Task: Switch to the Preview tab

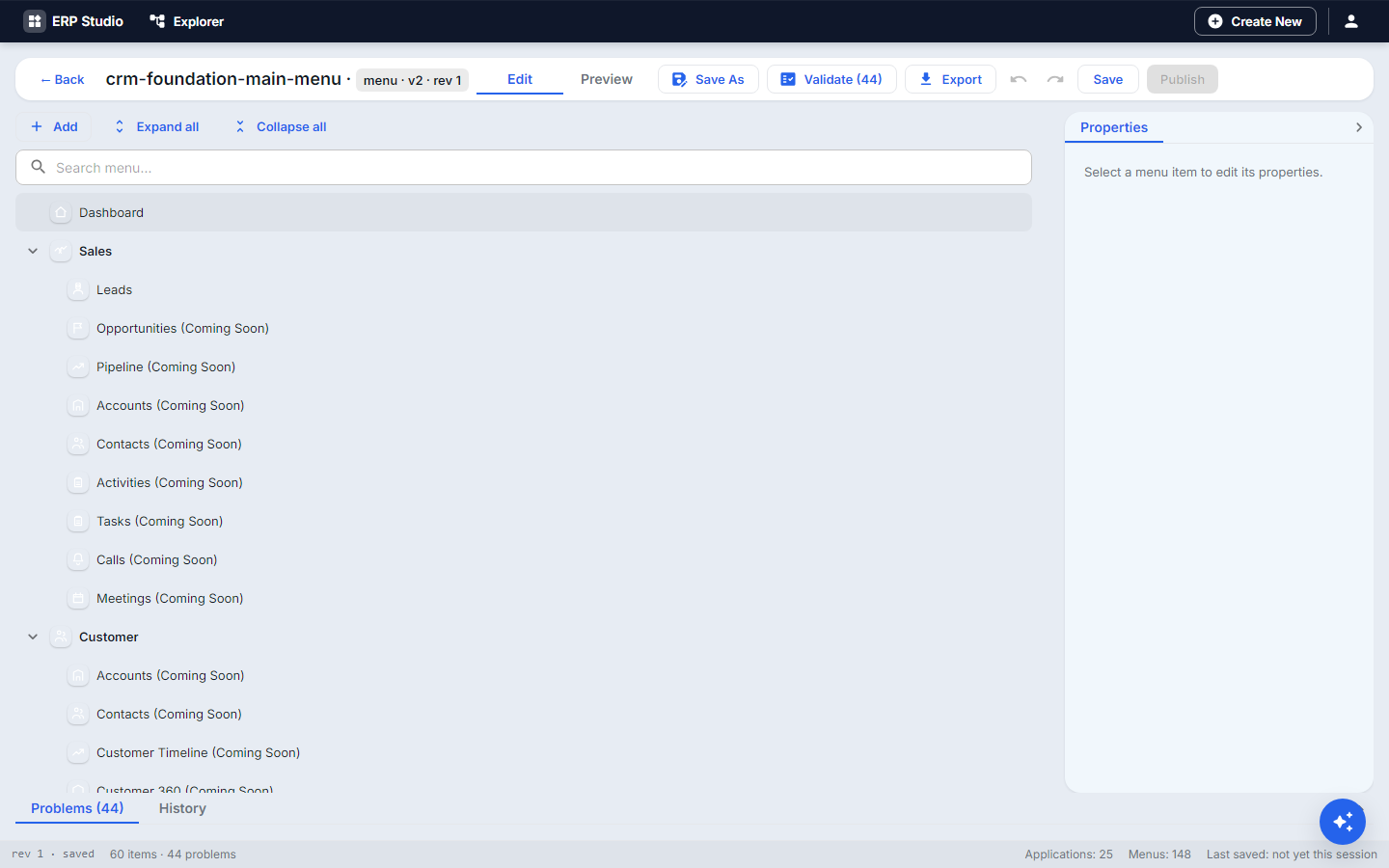Action: pyautogui.click(x=607, y=79)
